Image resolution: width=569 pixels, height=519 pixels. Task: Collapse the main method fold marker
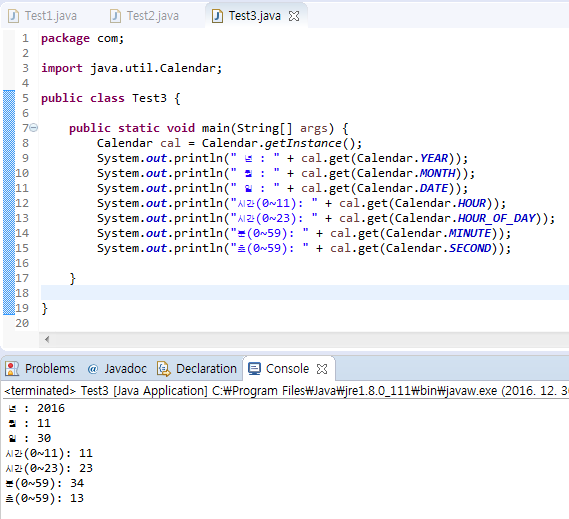pos(33,127)
